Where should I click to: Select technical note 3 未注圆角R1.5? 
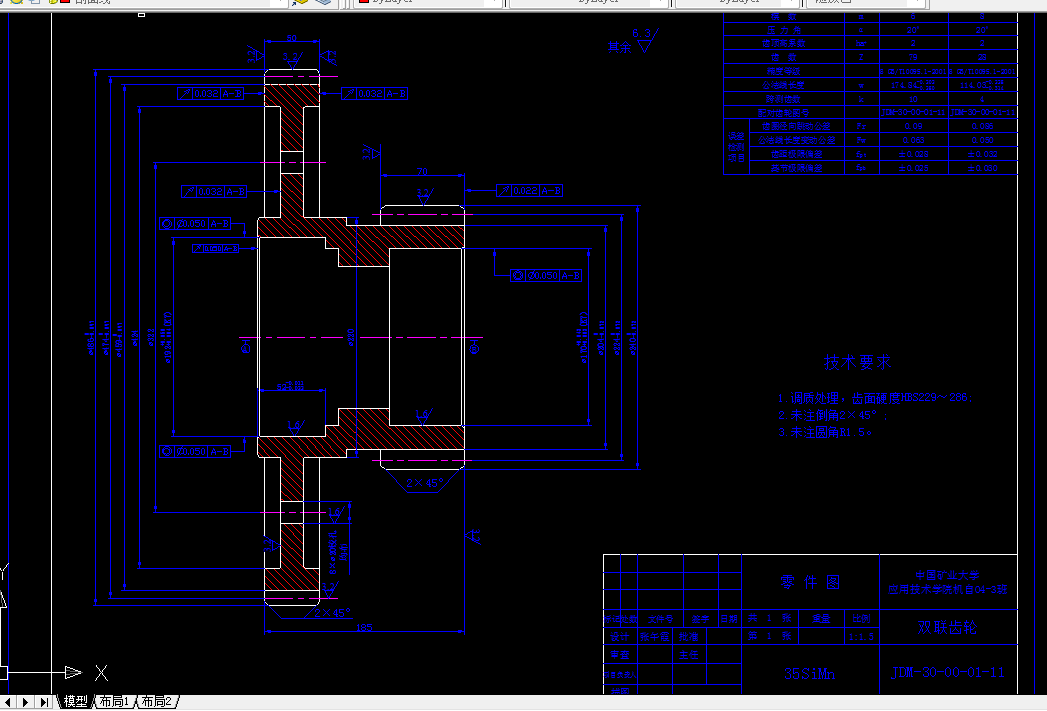coord(824,433)
